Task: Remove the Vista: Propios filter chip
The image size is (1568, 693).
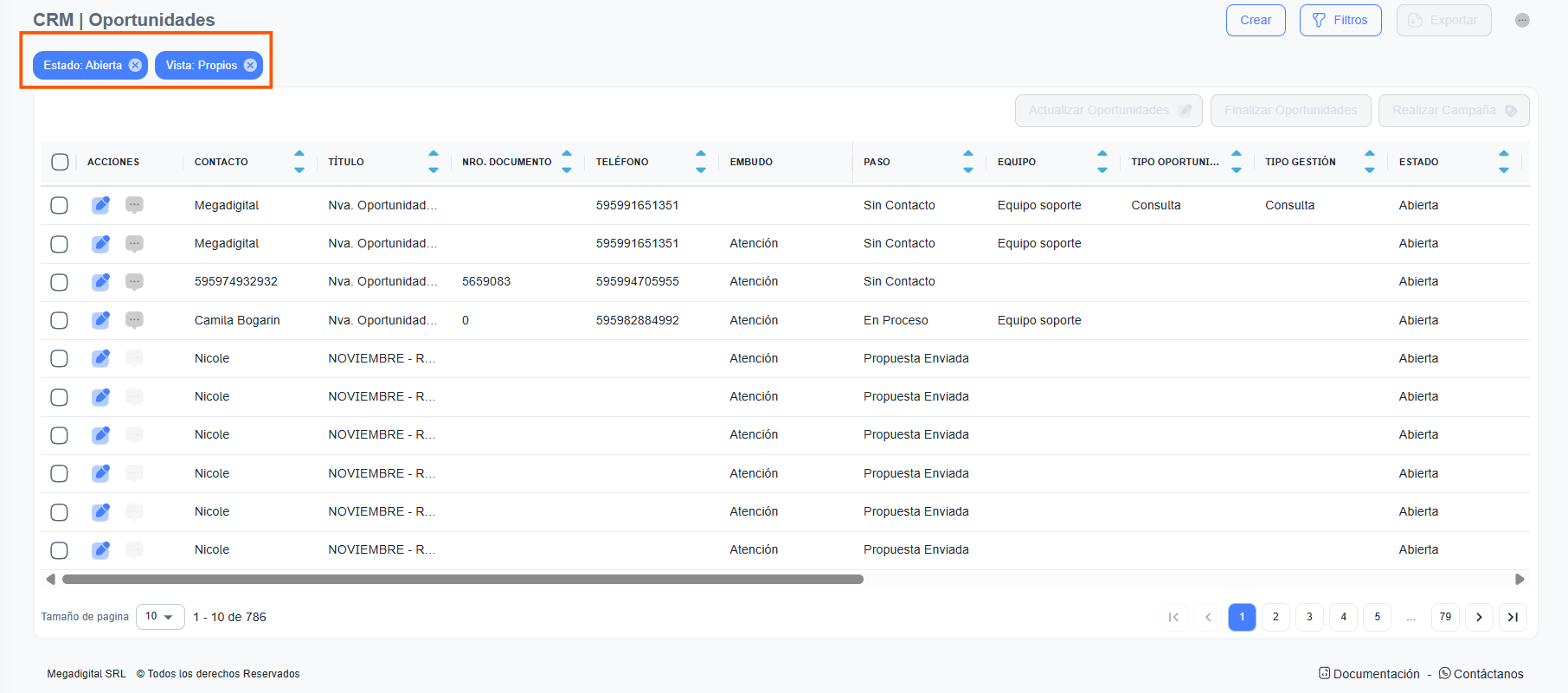Action: (250, 65)
